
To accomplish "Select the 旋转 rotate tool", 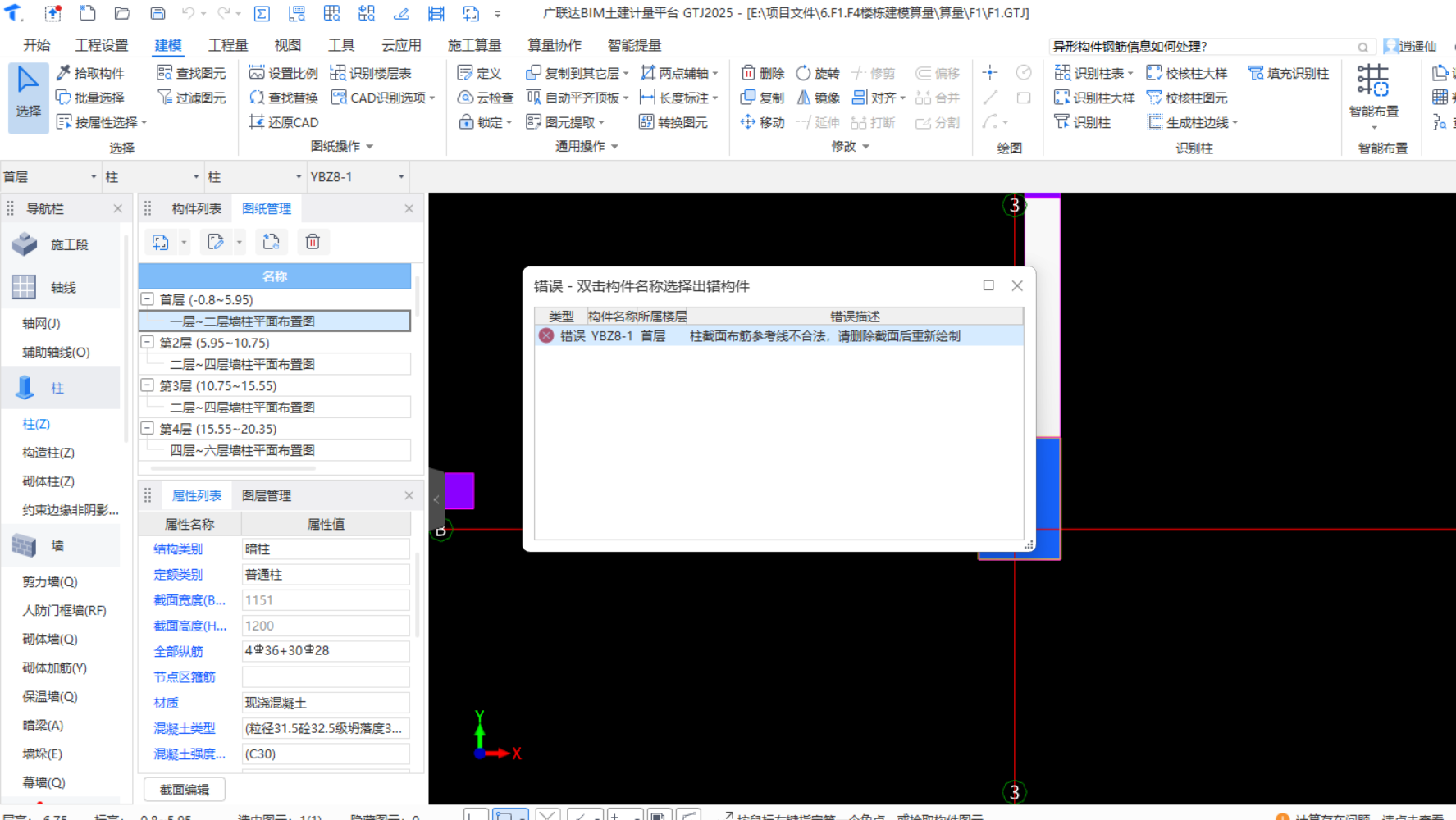I will [818, 73].
